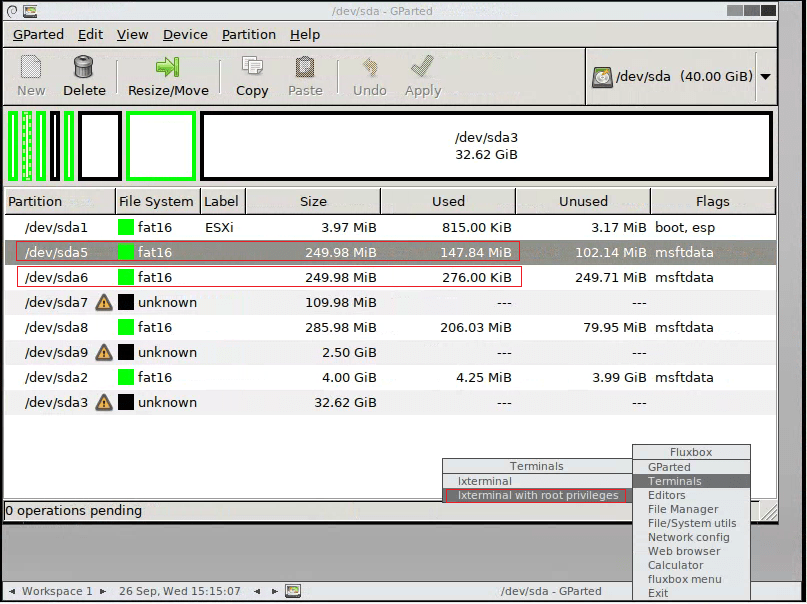Create a new partition using the New icon

click(30, 75)
